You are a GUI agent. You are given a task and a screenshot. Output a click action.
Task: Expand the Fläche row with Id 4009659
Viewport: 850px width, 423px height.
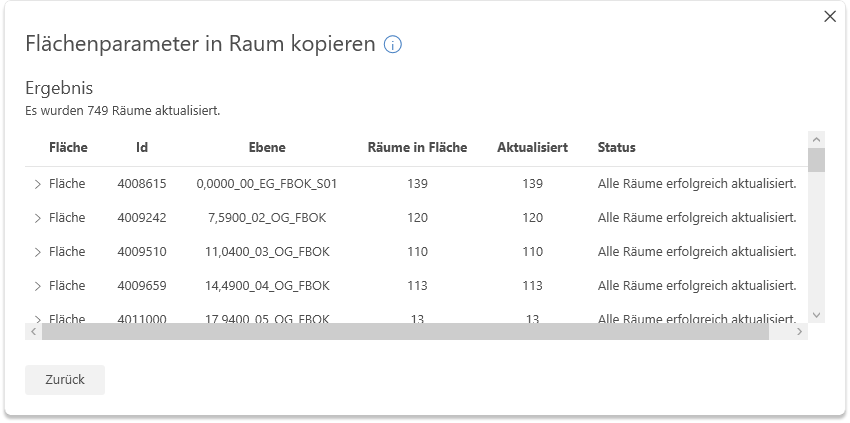click(37, 286)
